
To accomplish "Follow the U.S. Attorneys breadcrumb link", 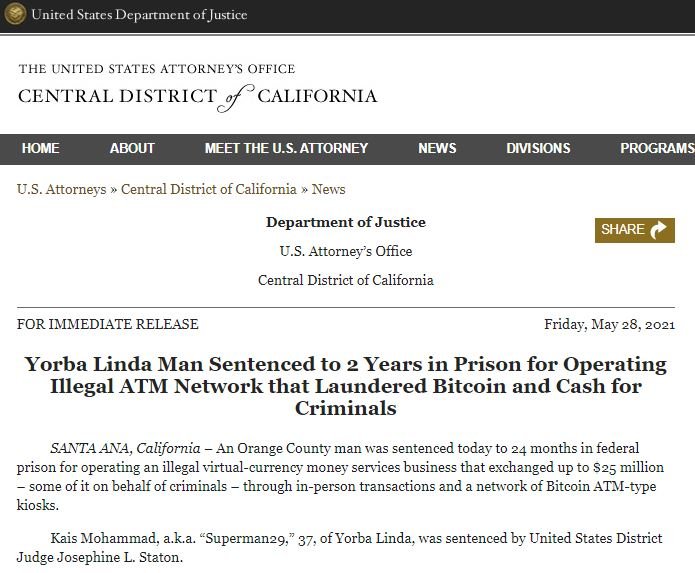I will point(62,189).
